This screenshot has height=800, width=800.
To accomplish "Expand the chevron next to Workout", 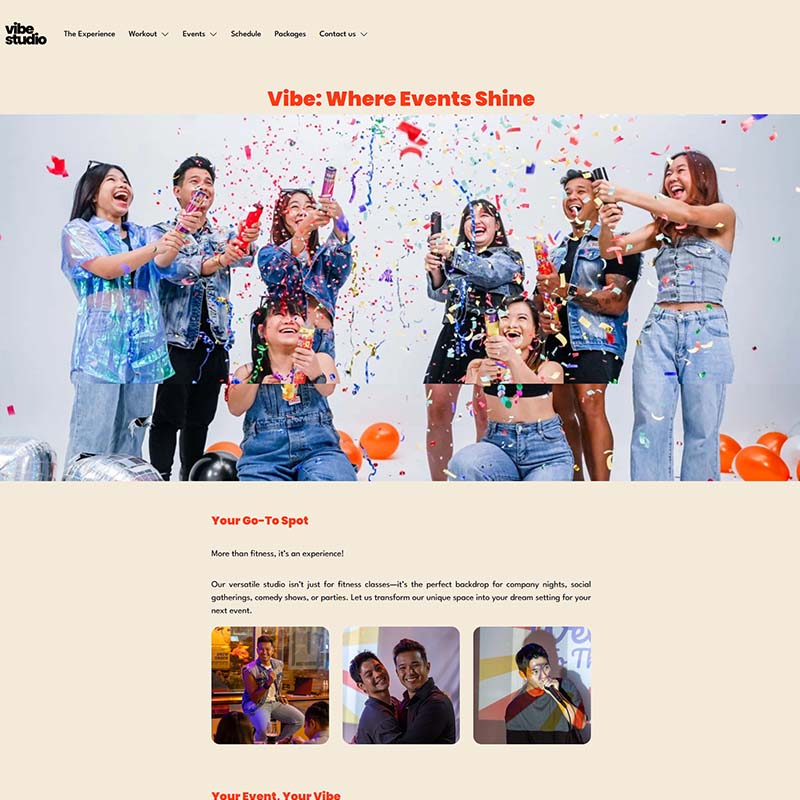I will [x=165, y=34].
